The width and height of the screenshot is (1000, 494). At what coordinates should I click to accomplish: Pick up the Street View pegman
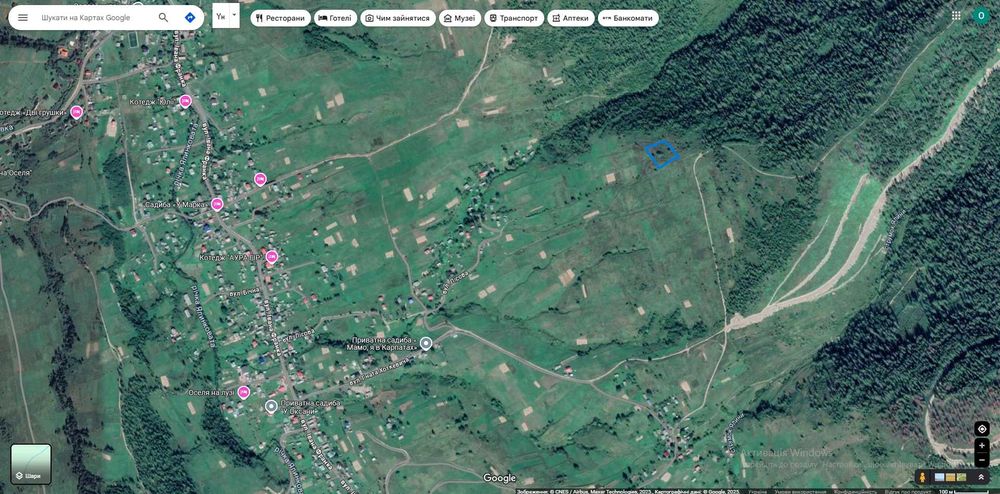pyautogui.click(x=922, y=477)
